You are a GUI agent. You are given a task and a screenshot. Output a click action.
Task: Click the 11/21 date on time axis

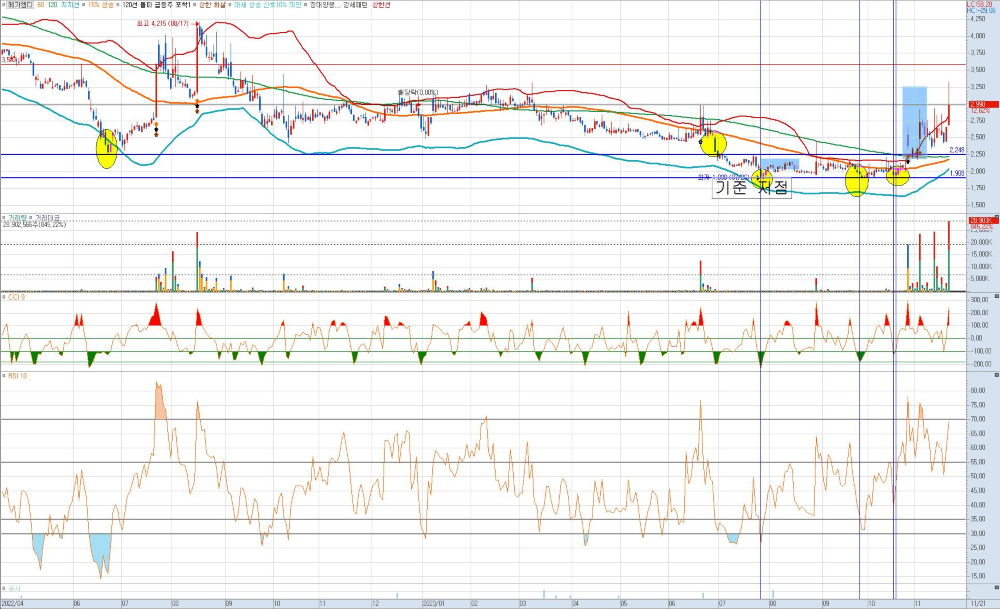click(978, 603)
